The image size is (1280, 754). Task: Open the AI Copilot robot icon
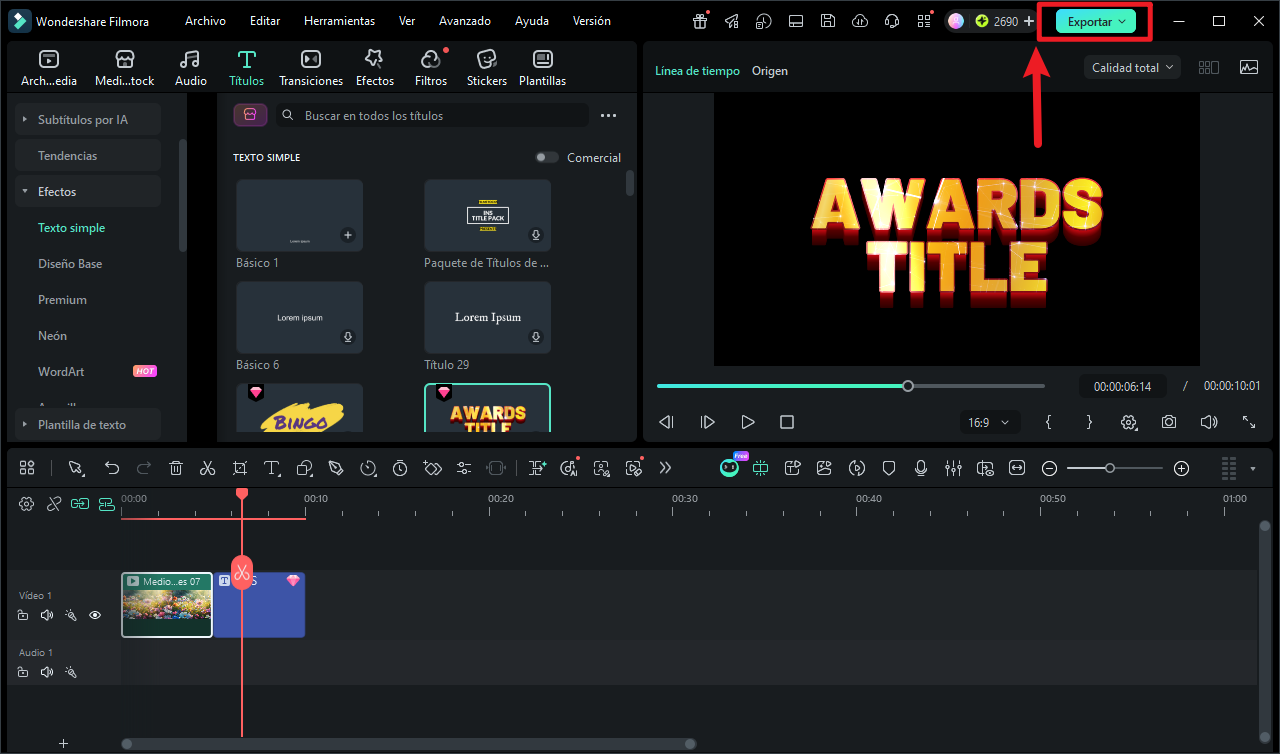[x=730, y=467]
